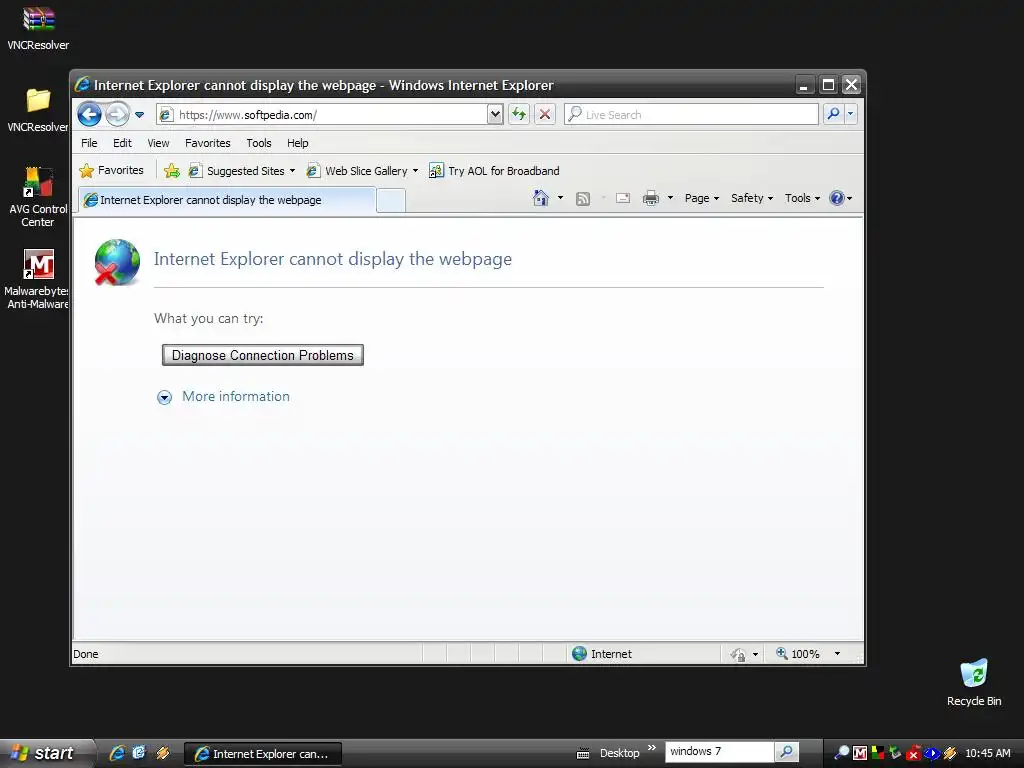Click the magnifier system tray icon

tap(842, 753)
